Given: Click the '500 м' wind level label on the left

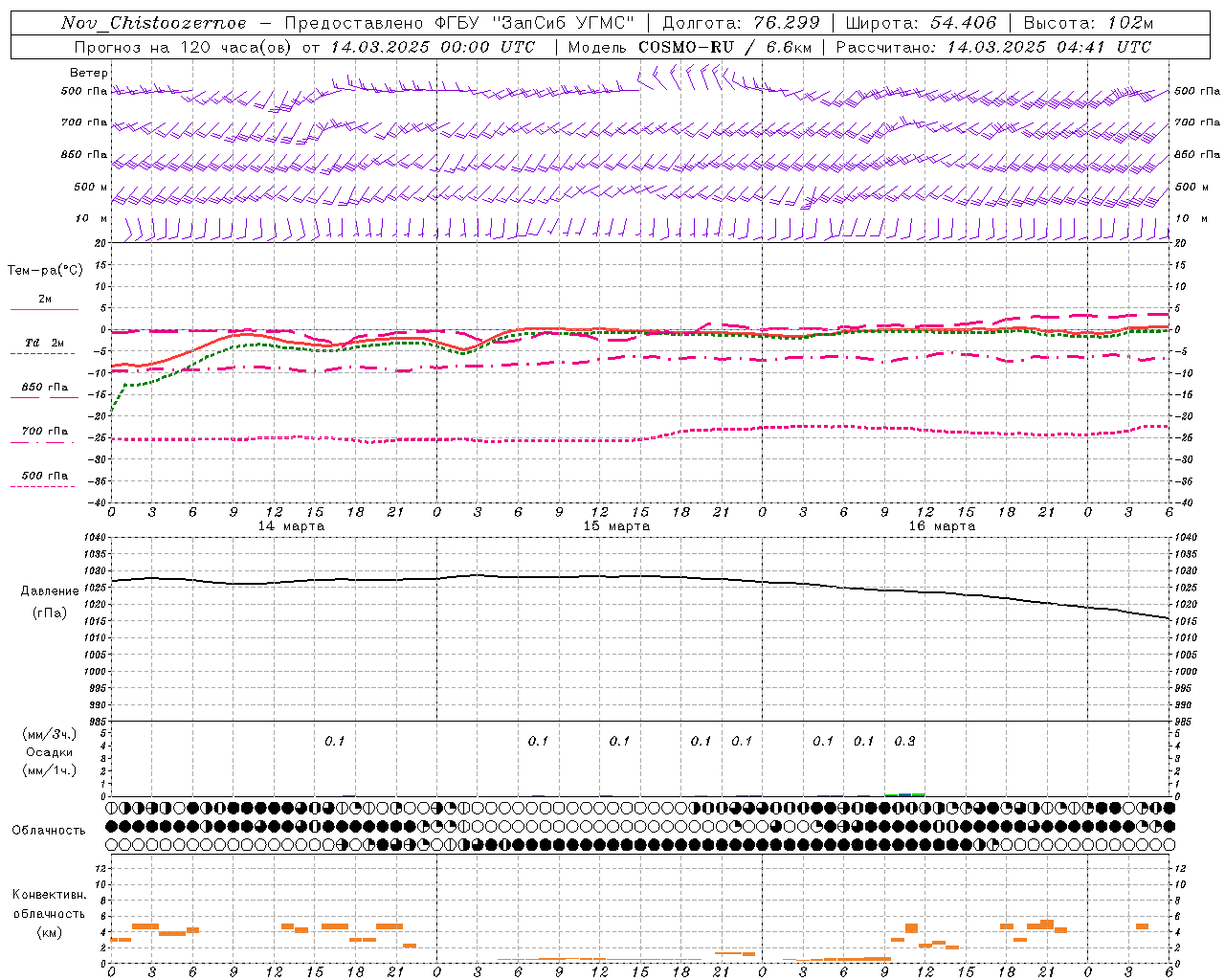Looking at the screenshot, I should 92,188.
